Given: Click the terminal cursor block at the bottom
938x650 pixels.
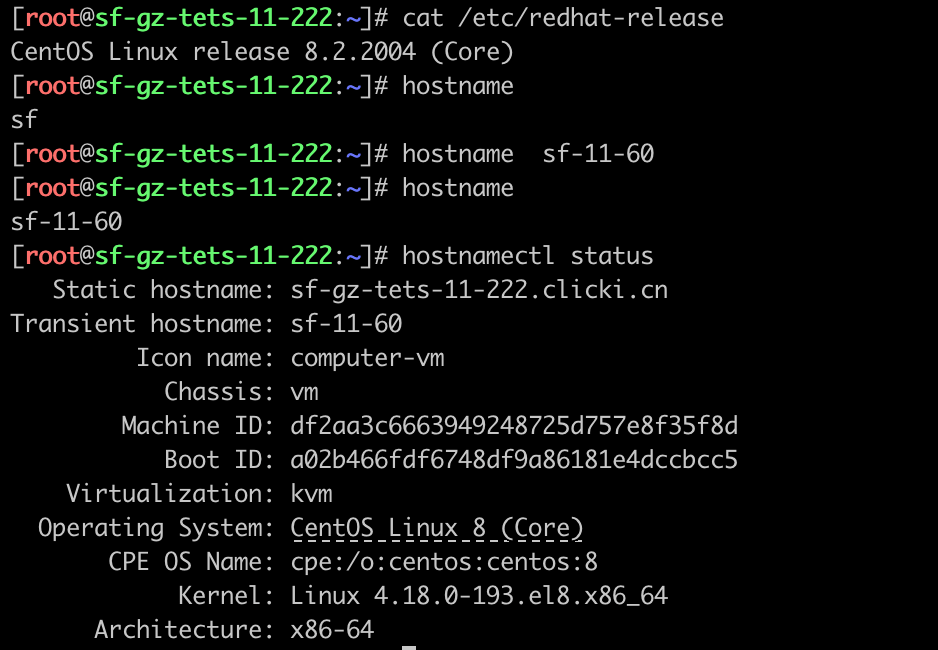Looking at the screenshot, I should tap(409, 647).
